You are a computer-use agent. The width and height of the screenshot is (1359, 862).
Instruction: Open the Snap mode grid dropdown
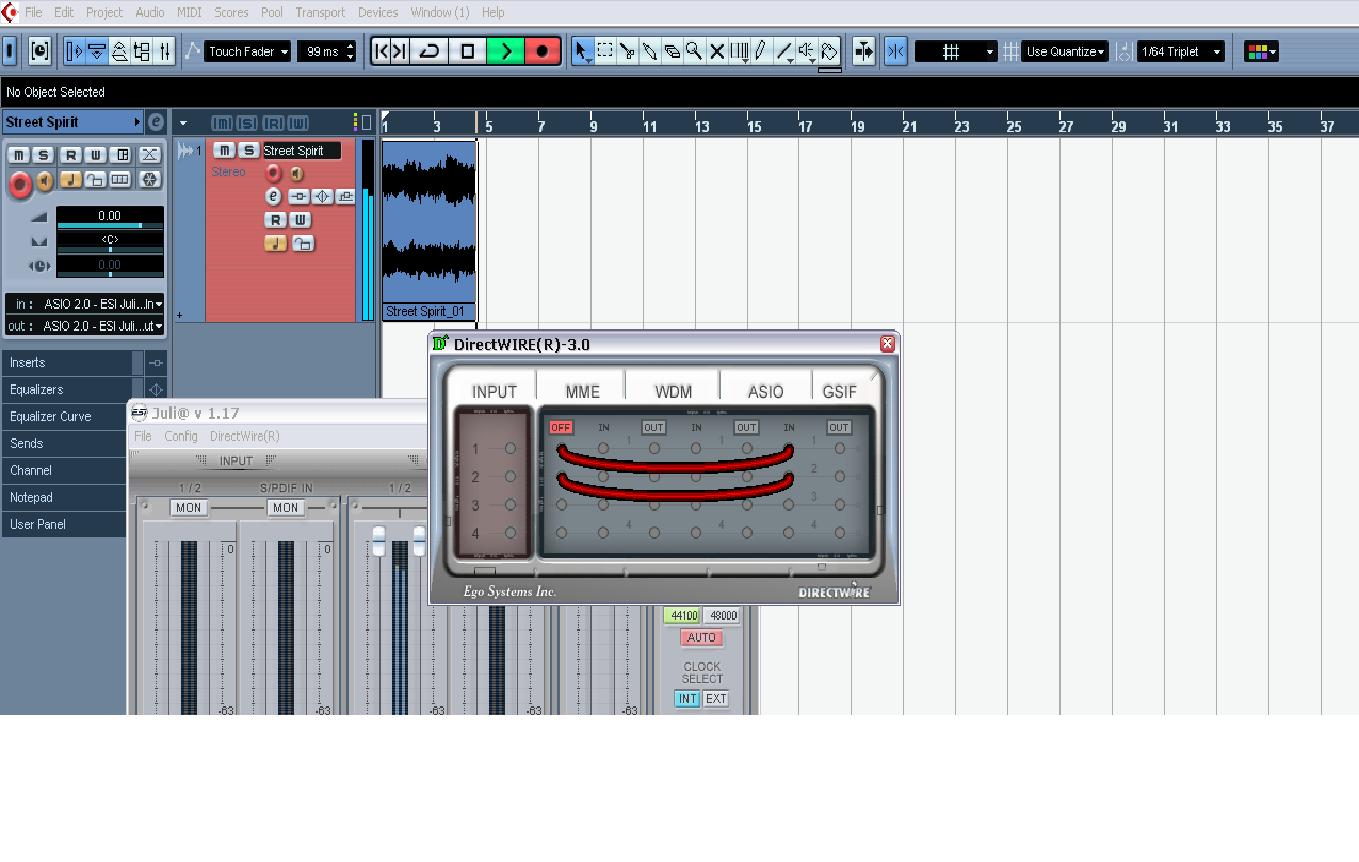[956, 51]
